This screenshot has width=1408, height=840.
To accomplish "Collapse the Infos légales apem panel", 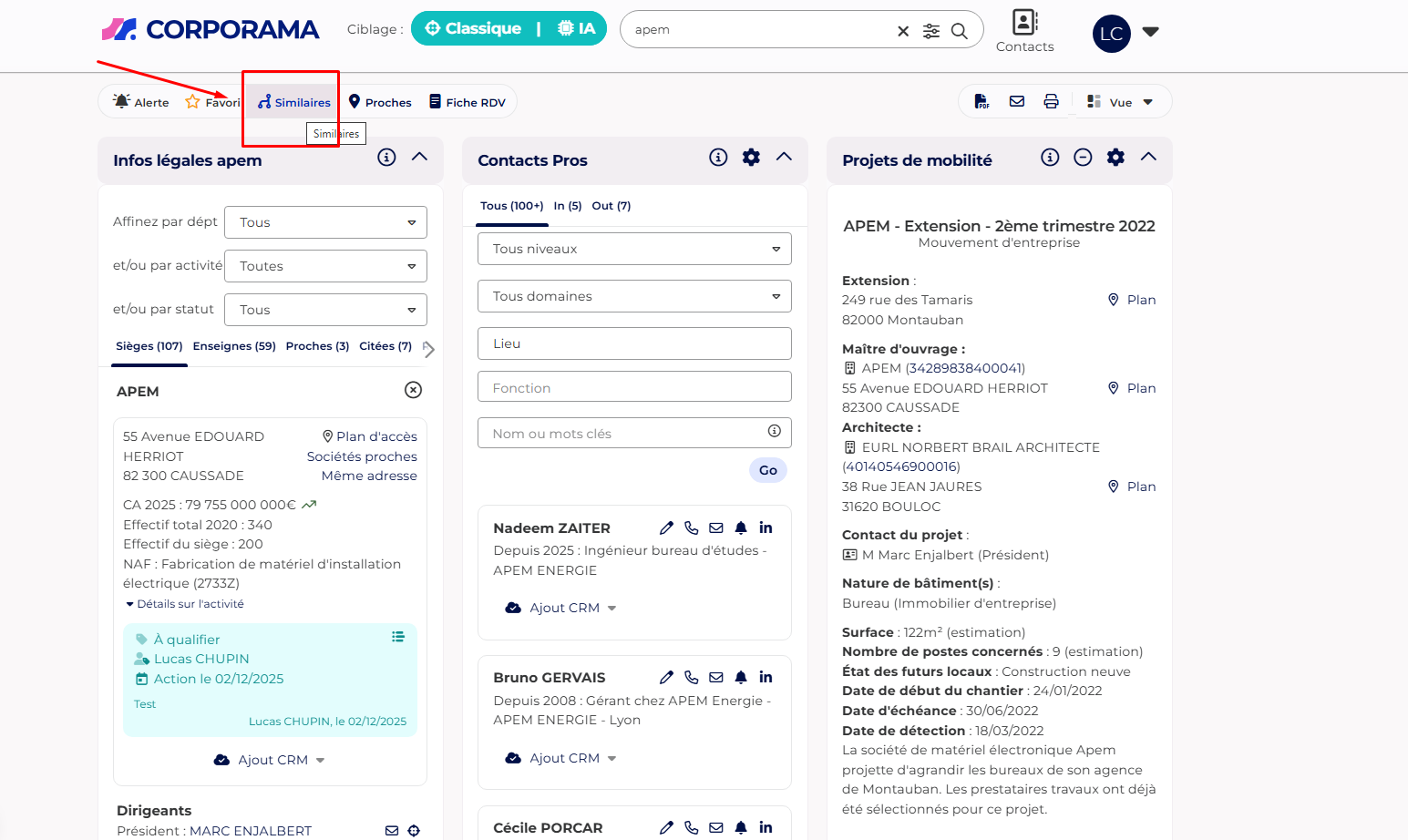I will click(419, 157).
